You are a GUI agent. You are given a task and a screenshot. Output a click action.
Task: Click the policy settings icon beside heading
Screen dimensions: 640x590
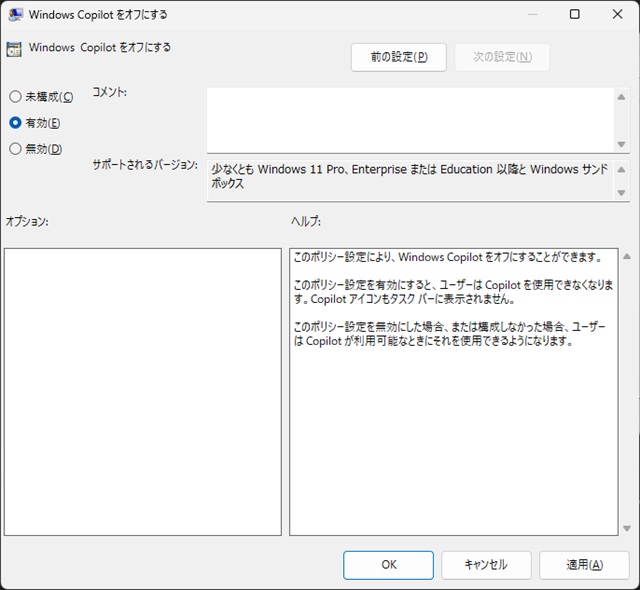coord(14,49)
